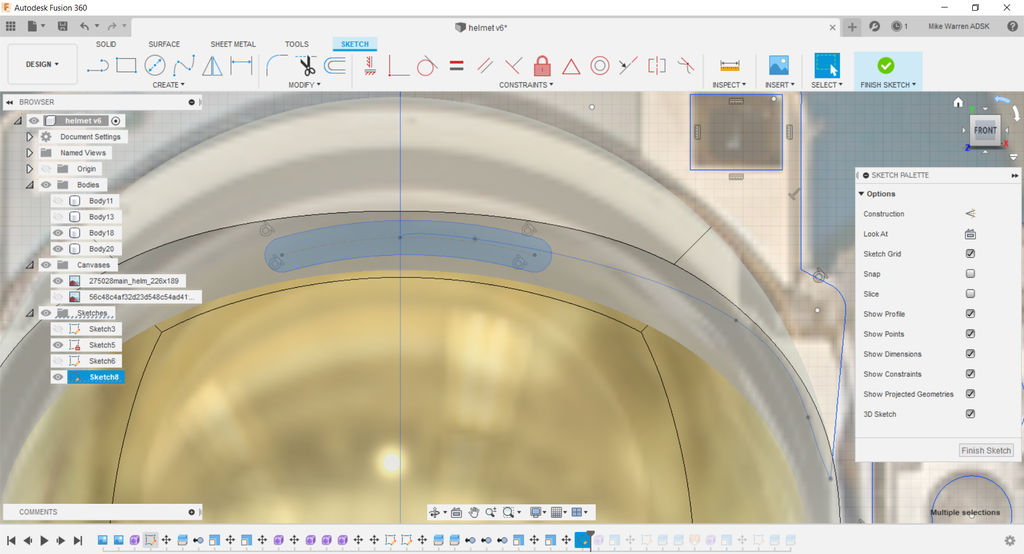Toggle 3D Sketch checkbox
The width and height of the screenshot is (1024, 554).
[x=970, y=414]
